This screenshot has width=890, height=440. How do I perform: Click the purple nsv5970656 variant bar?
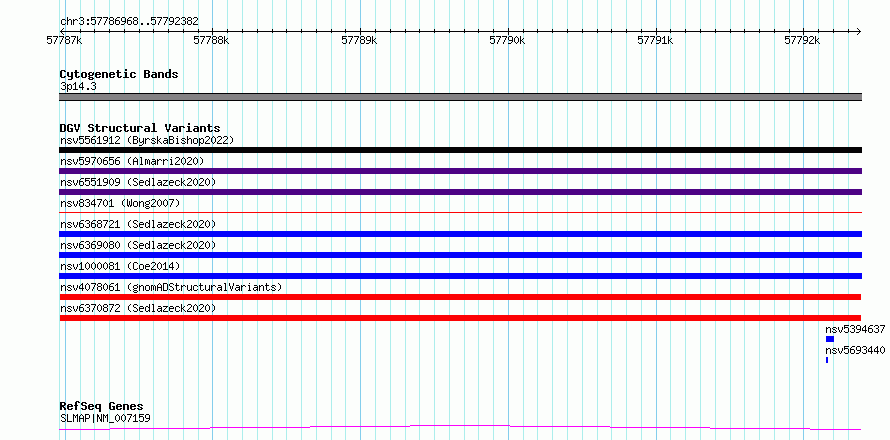coord(460,171)
